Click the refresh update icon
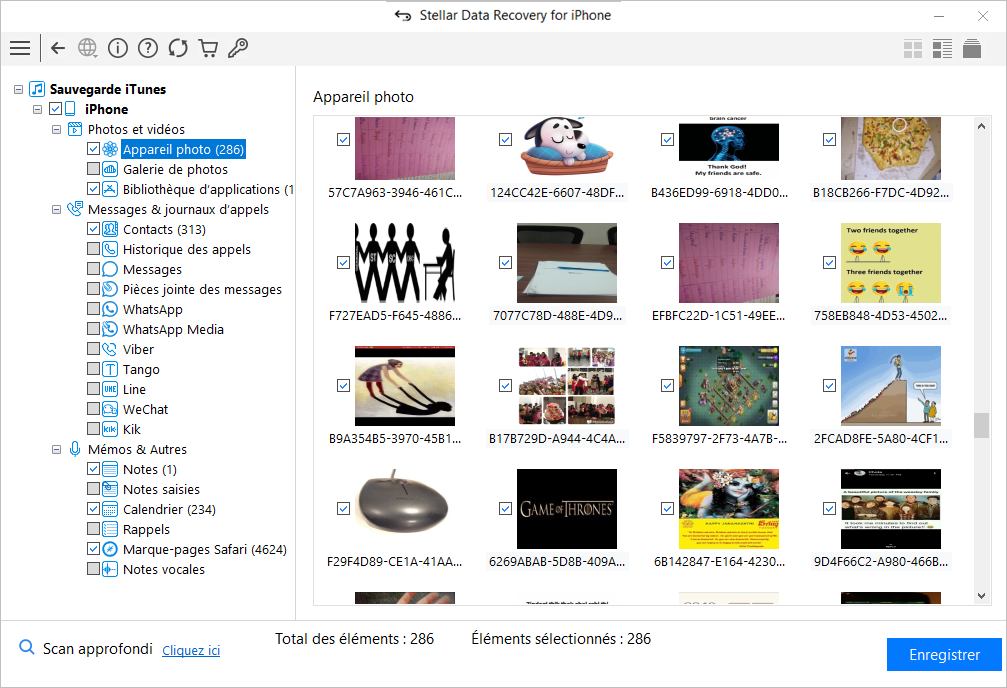The image size is (1007, 688). (x=178, y=48)
